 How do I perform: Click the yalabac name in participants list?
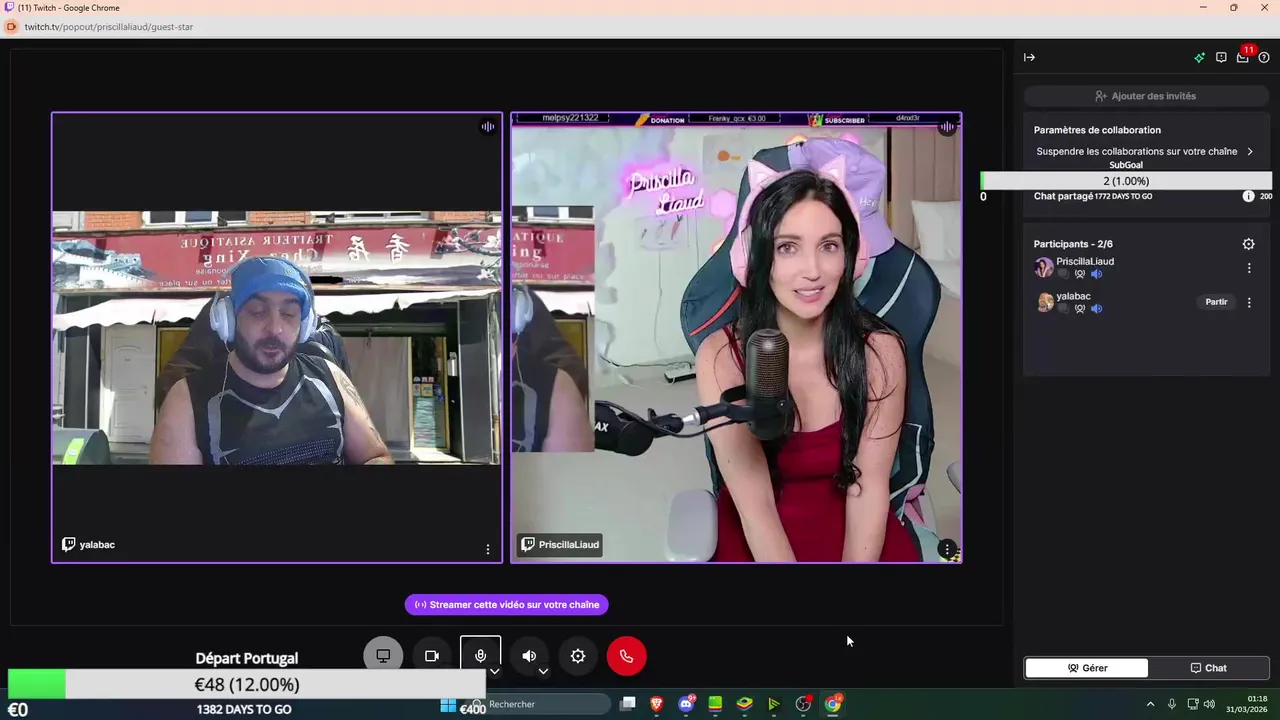[1073, 297]
